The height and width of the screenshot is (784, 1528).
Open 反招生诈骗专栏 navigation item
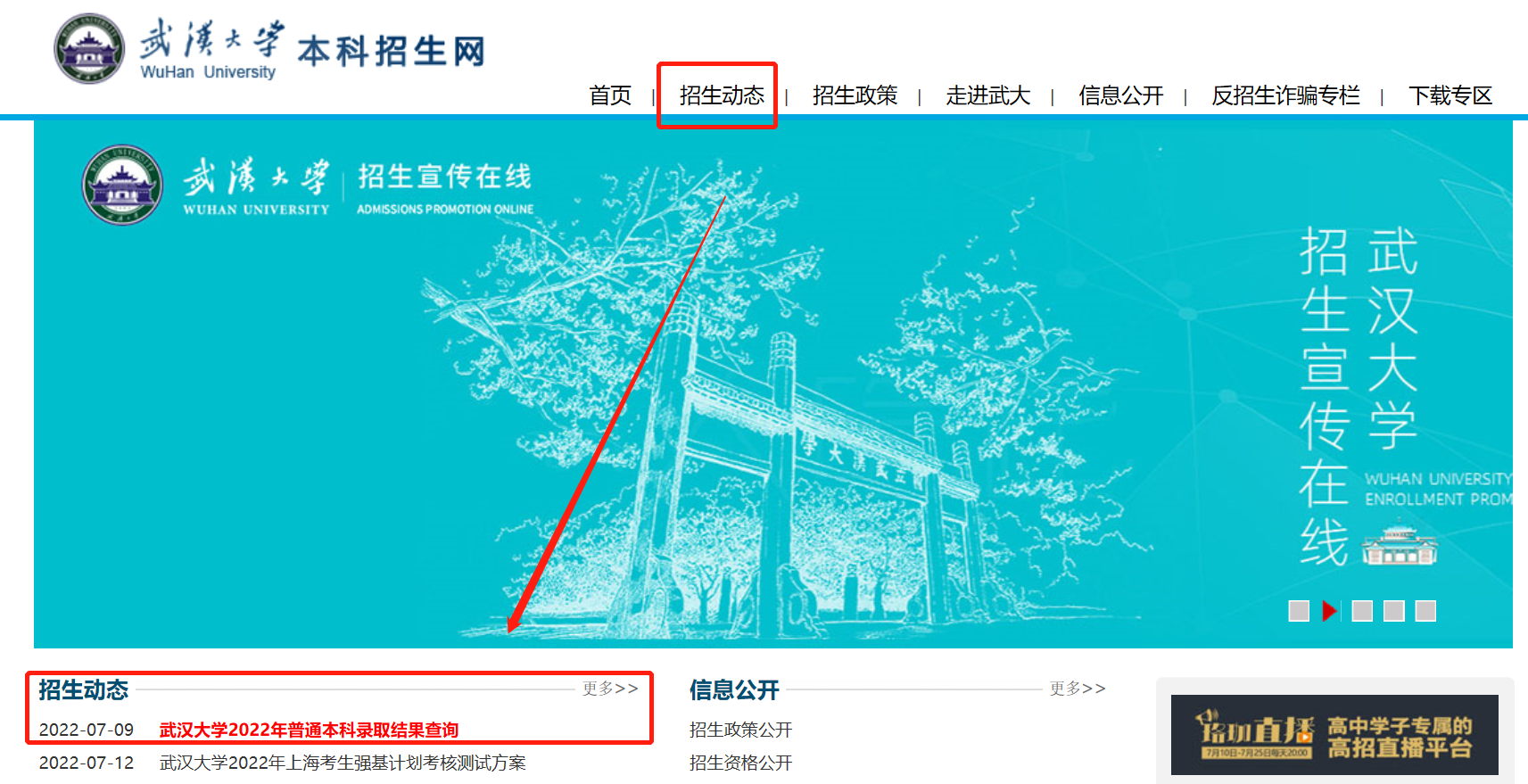(x=1285, y=95)
